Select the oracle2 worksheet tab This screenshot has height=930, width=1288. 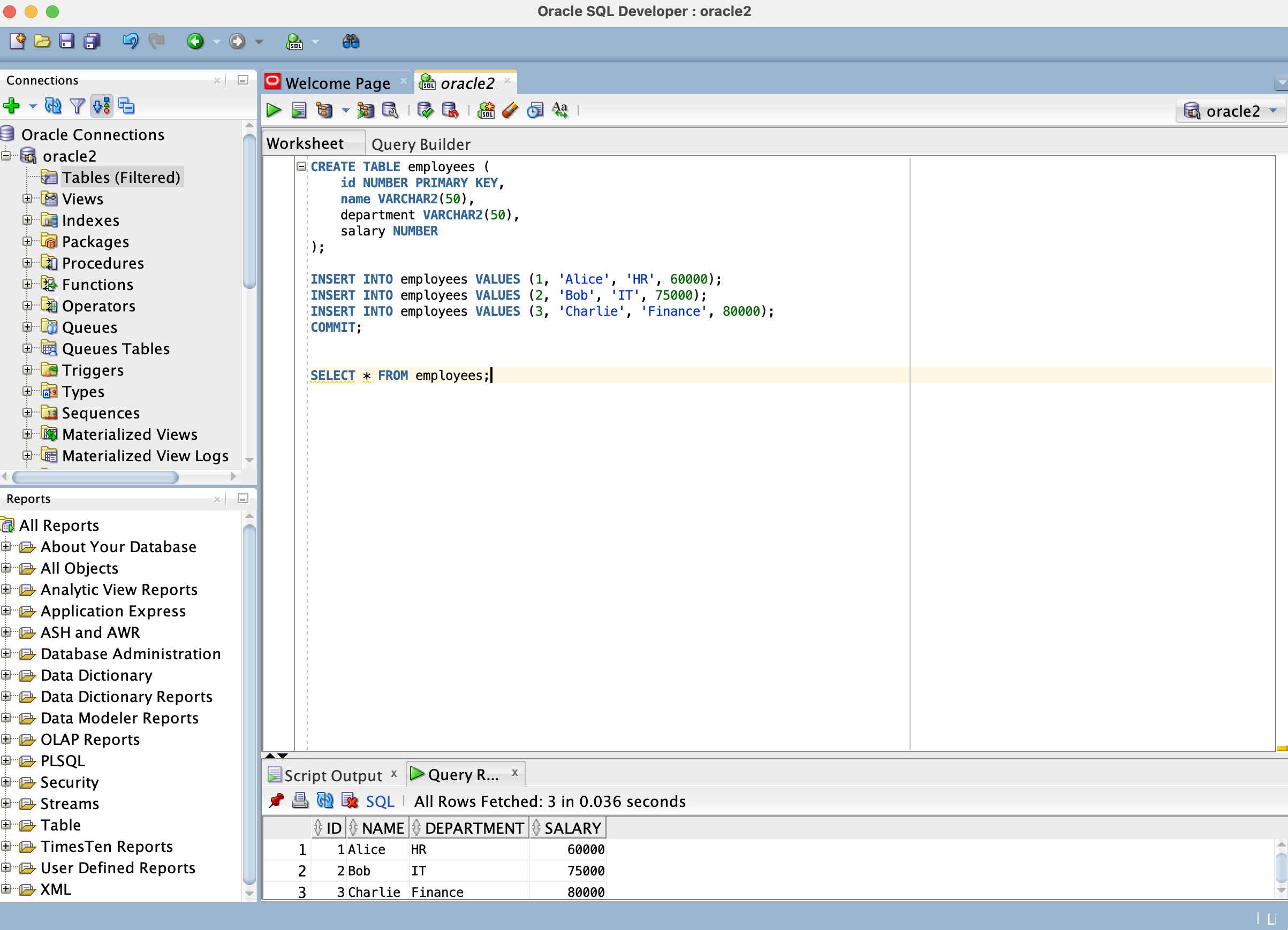467,83
